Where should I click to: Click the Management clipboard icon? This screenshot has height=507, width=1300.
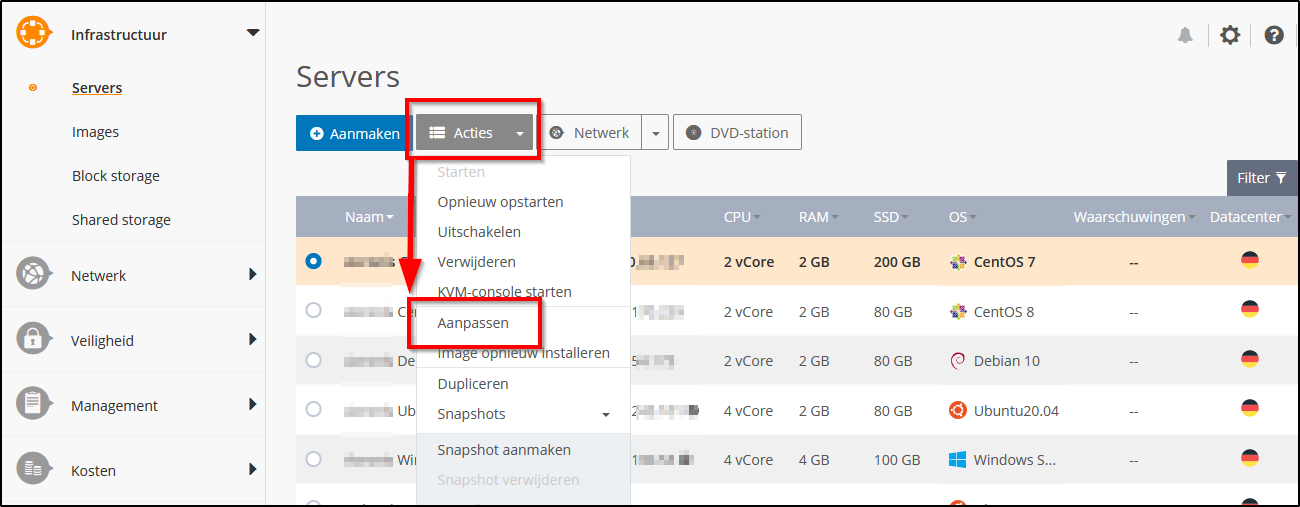tap(33, 405)
